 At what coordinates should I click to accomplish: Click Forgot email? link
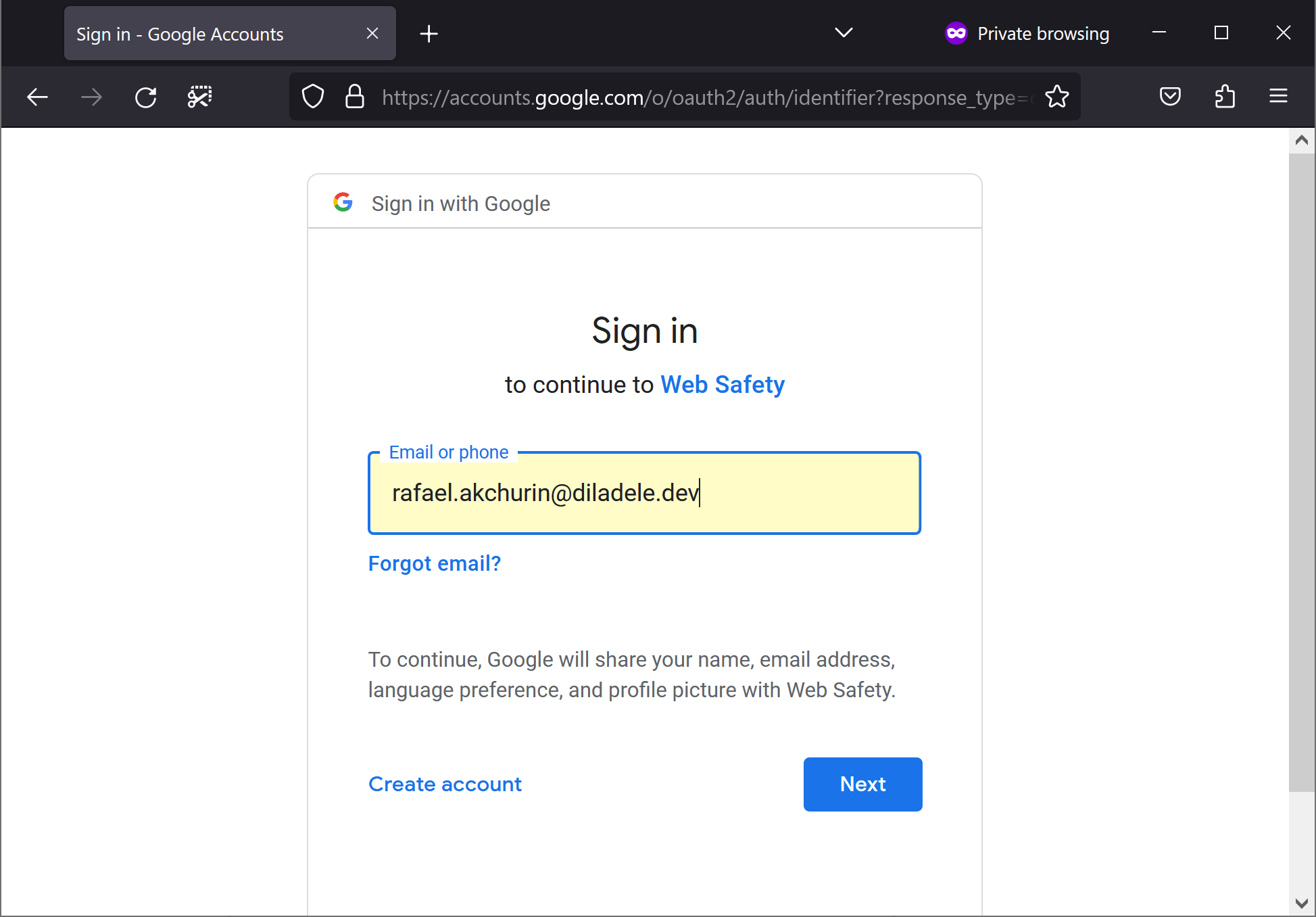pos(435,563)
